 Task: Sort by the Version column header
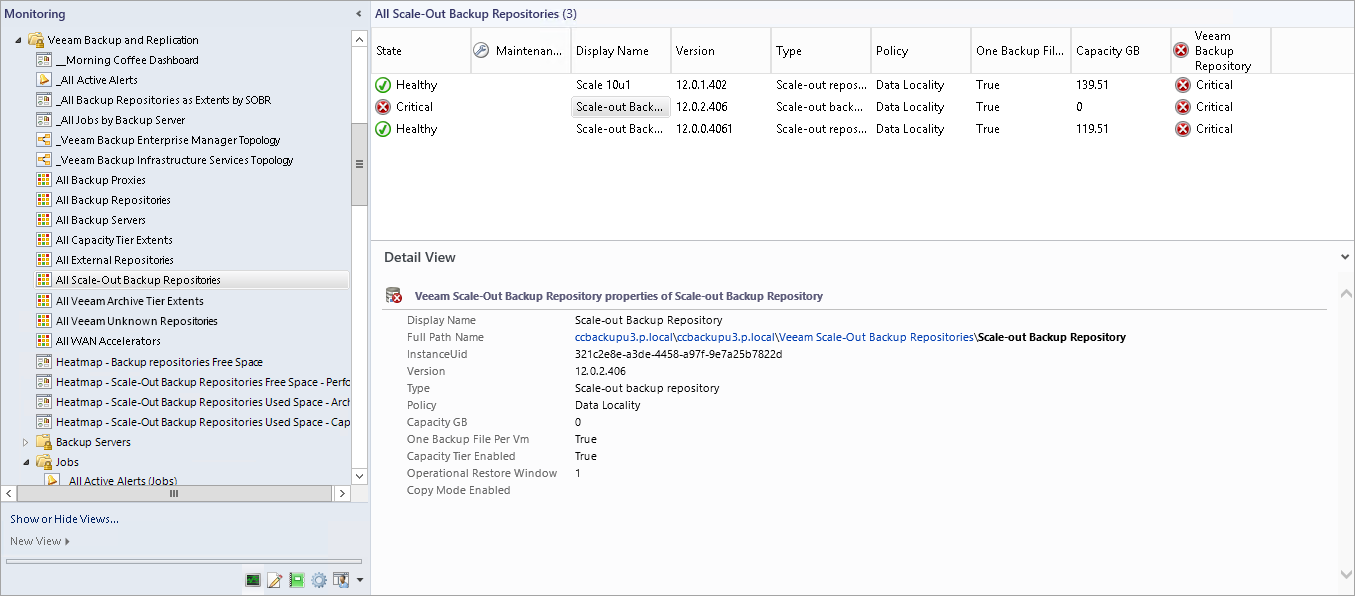point(721,51)
